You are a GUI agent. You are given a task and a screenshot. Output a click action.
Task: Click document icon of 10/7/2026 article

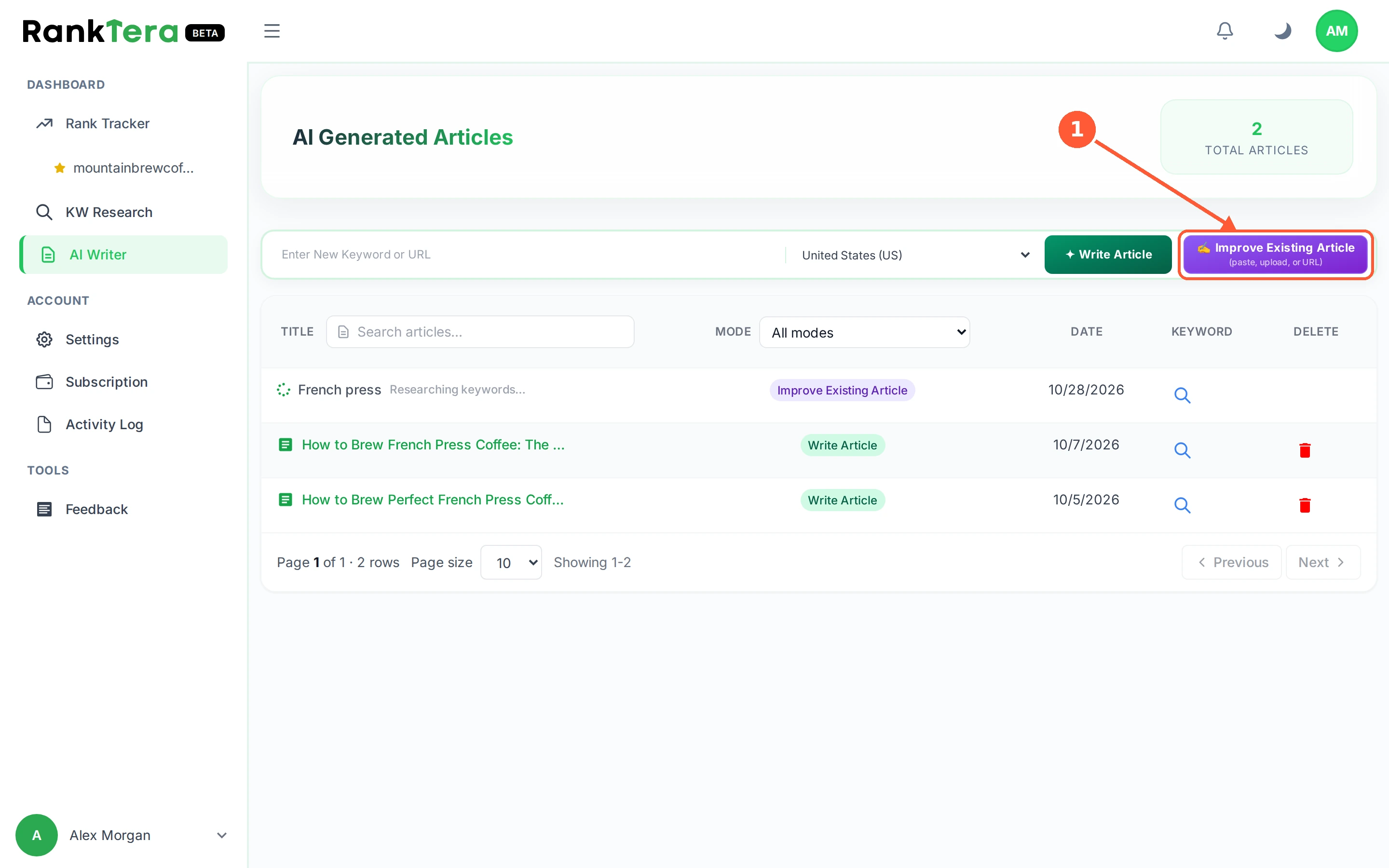285,445
